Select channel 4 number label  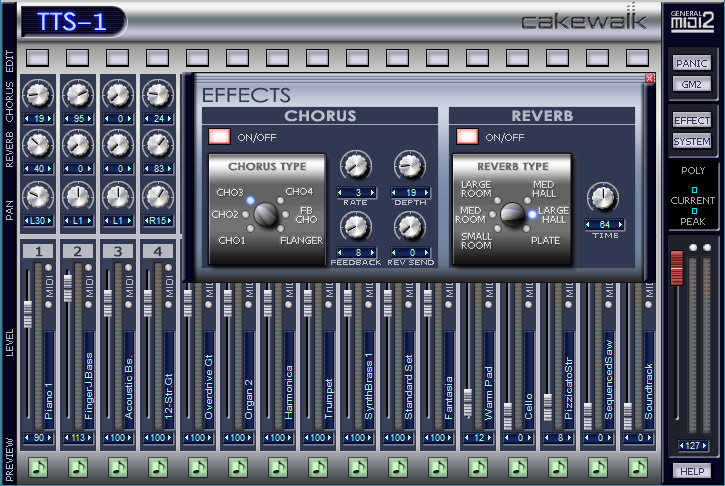click(x=158, y=252)
